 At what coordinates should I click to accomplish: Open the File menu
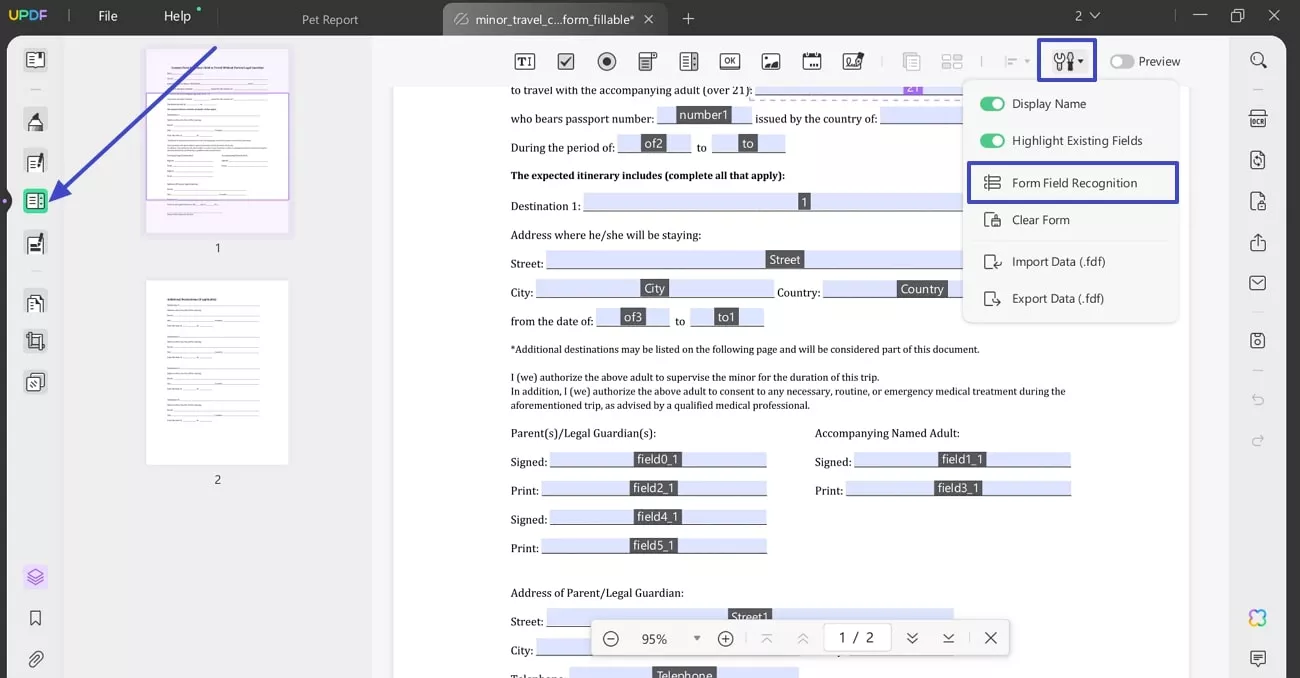tap(108, 16)
